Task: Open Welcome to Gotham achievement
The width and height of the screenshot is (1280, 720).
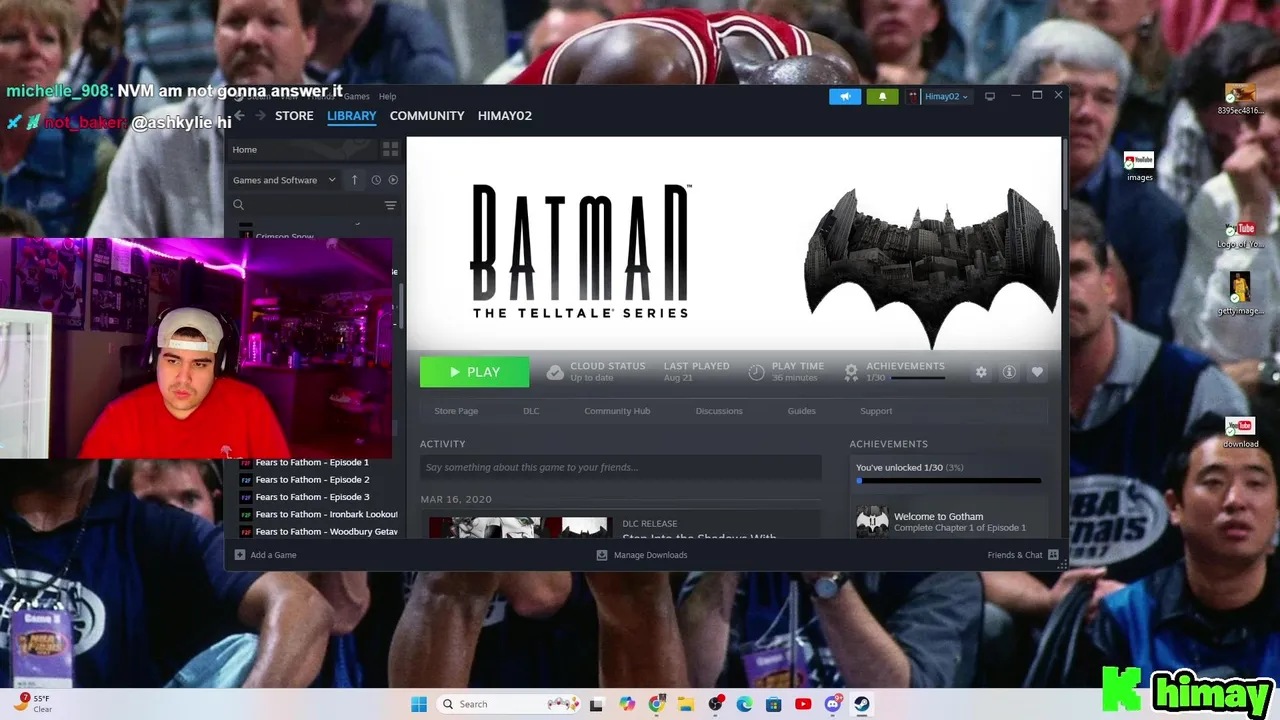Action: pyautogui.click(x=948, y=521)
